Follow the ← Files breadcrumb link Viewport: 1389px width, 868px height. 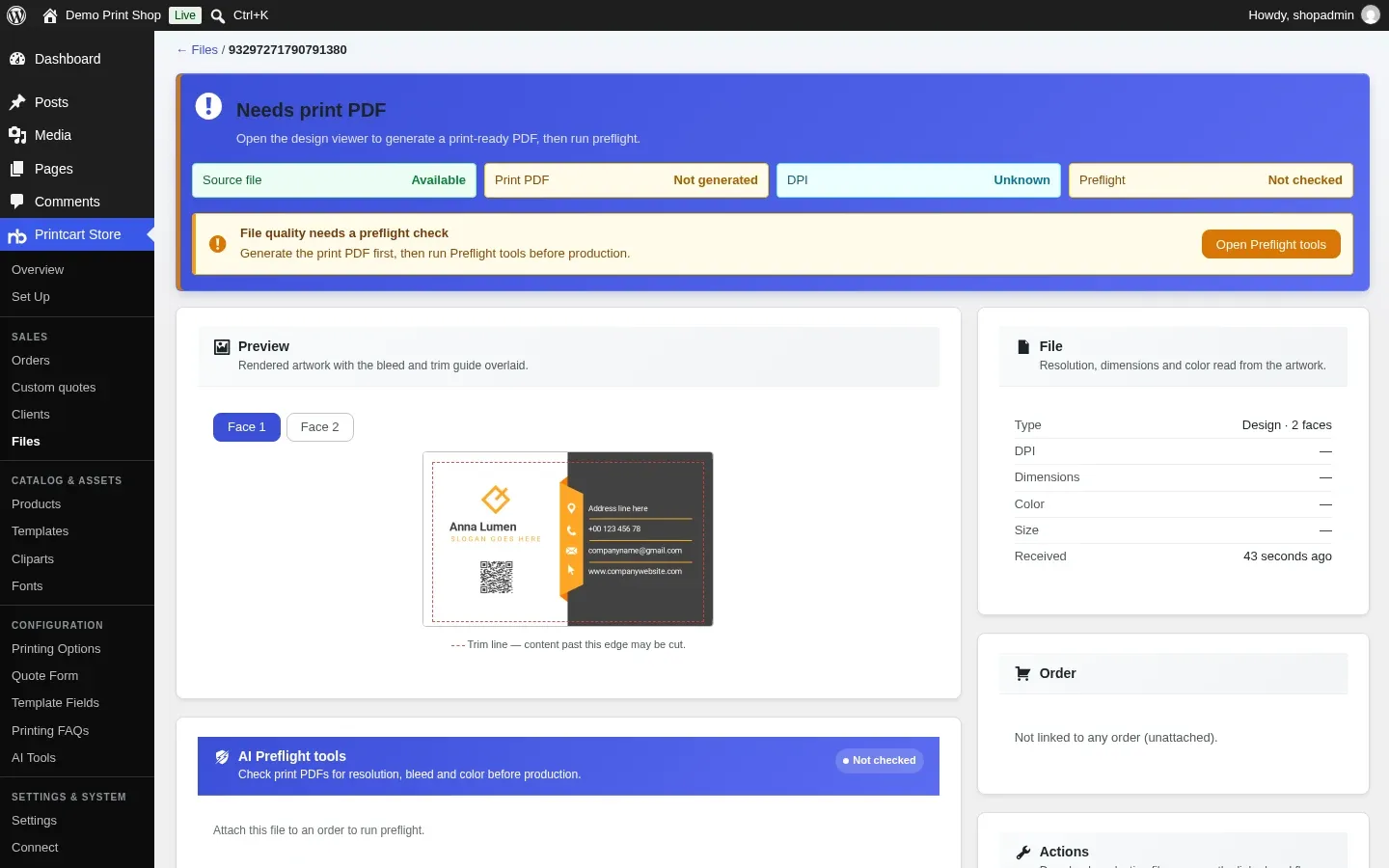tap(197, 50)
